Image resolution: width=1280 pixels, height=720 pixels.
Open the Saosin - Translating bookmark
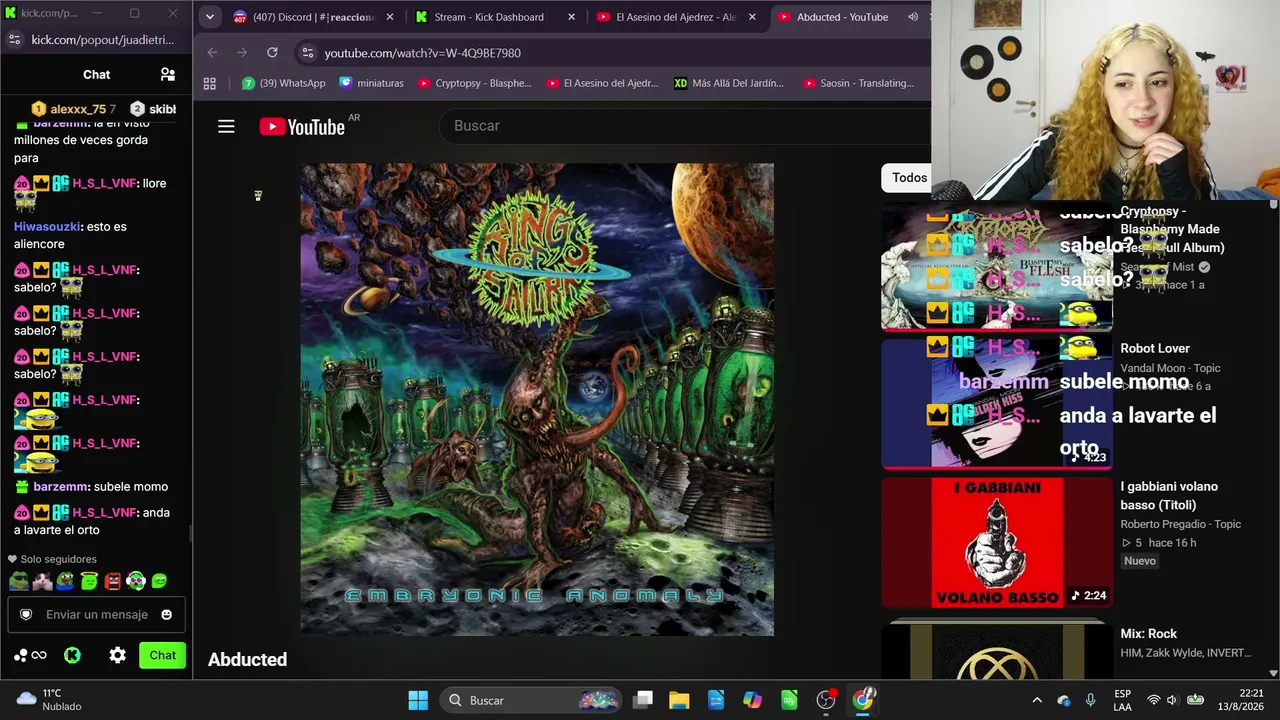point(858,83)
